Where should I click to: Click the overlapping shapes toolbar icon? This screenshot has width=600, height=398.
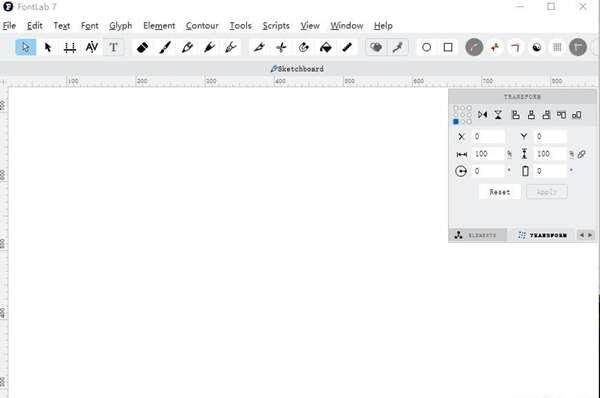376,47
